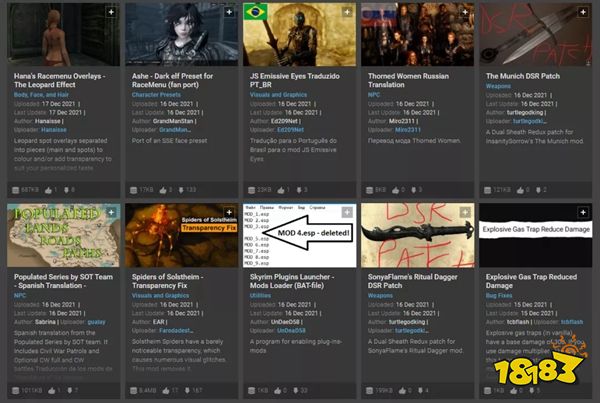600x403 pixels.
Task: Click thumbs-up icon on Spiders of Solstheim card
Action: [166, 390]
